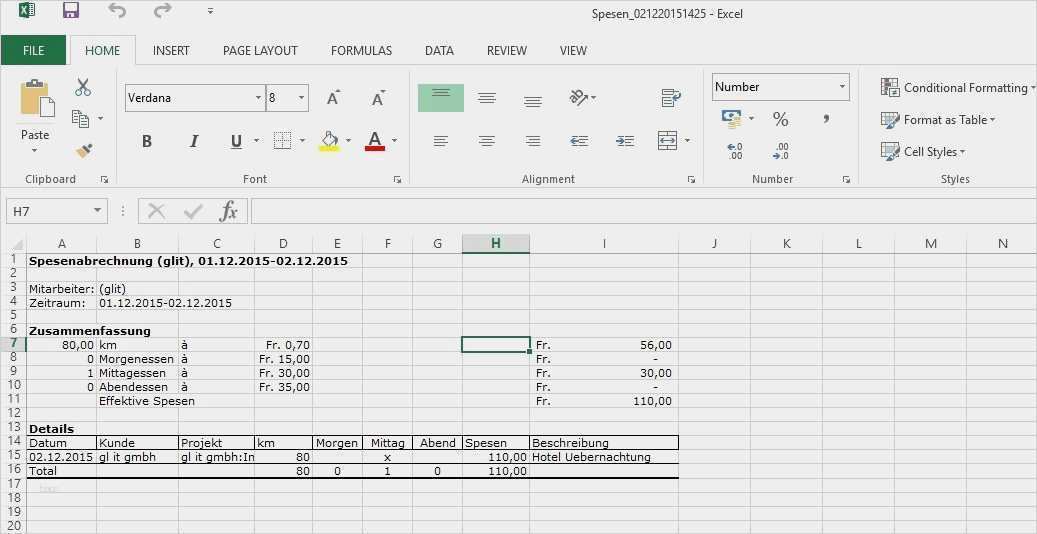Image resolution: width=1037 pixels, height=534 pixels.
Task: Redo the last undone action
Action: click(162, 11)
